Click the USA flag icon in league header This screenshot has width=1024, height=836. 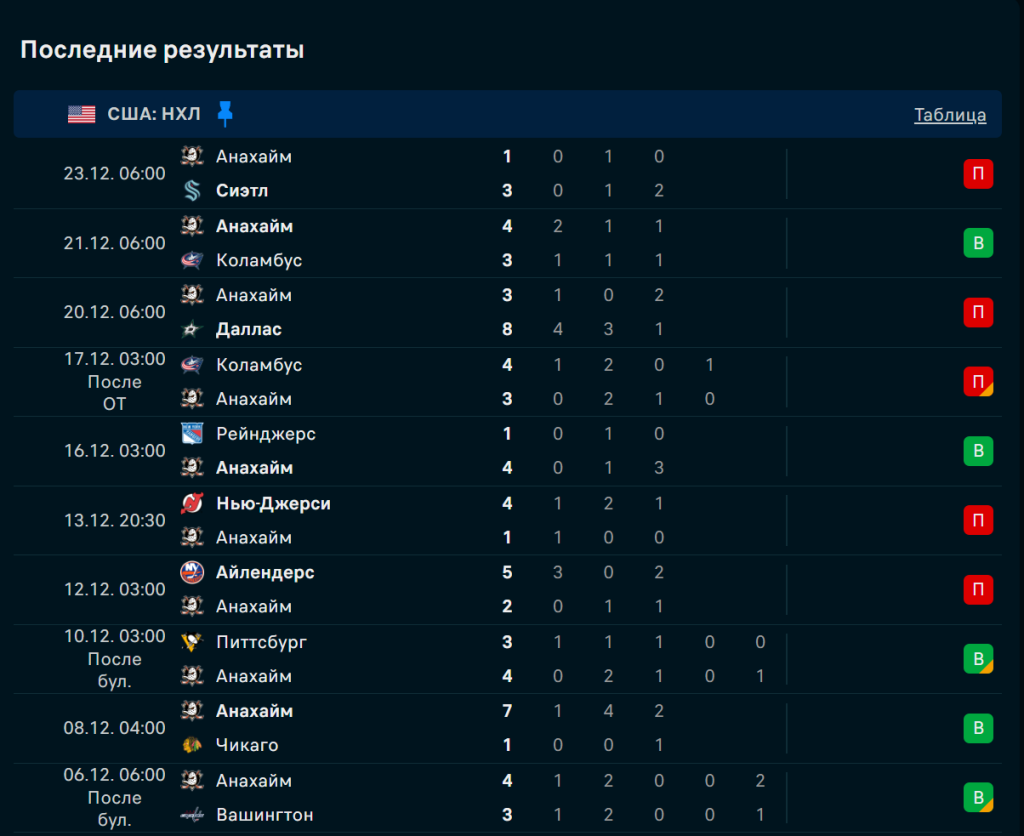point(82,114)
